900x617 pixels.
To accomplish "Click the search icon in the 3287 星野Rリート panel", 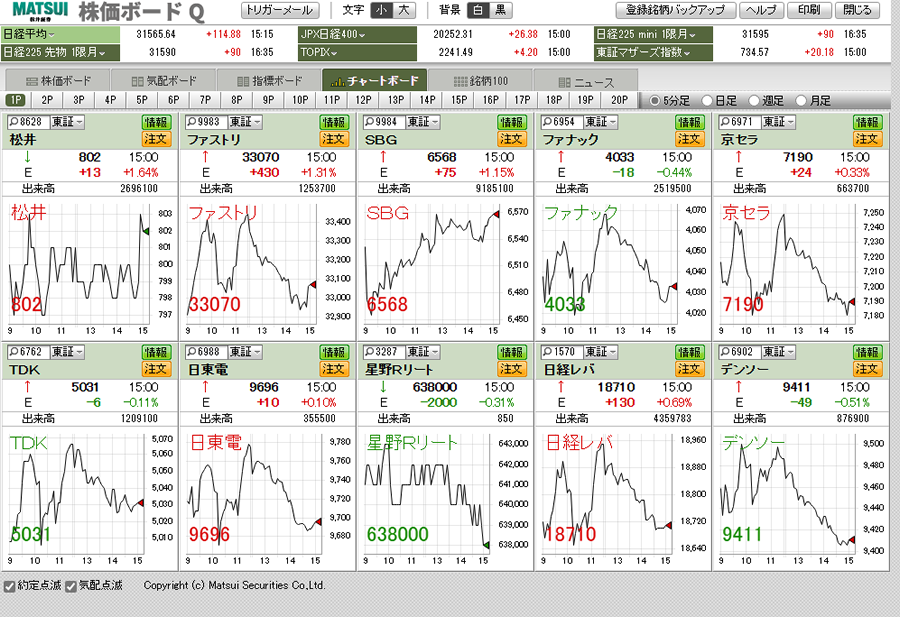I will 369,351.
